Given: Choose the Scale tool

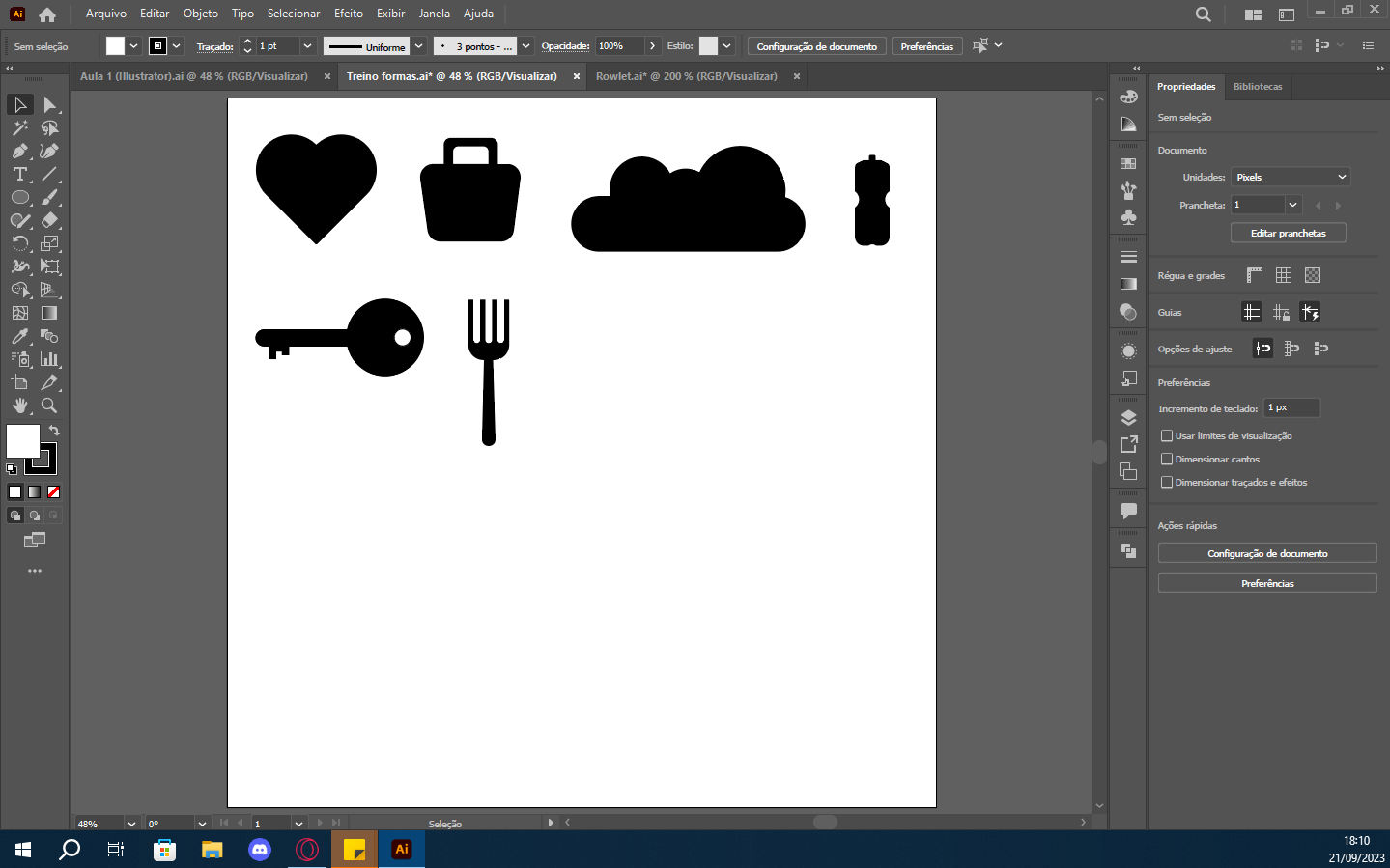Looking at the screenshot, I should click(x=49, y=243).
